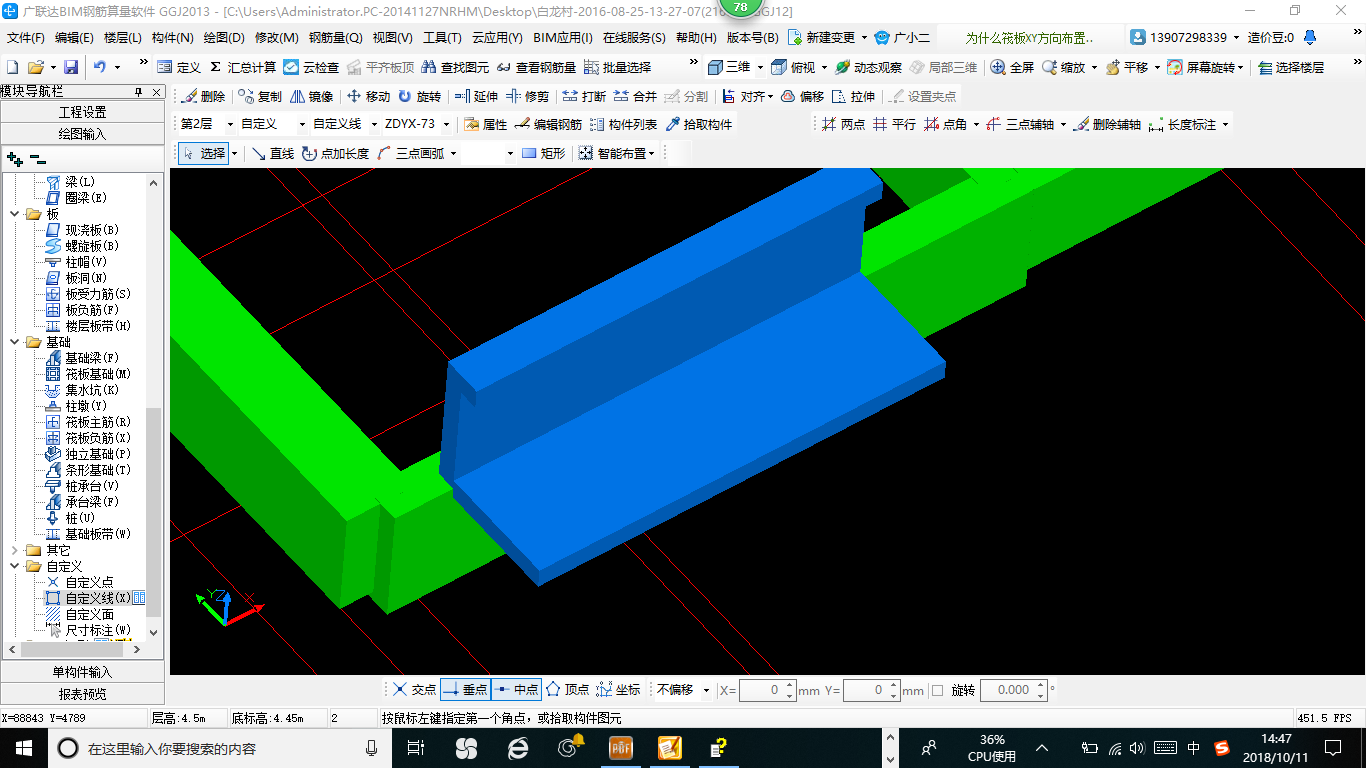Screen dimensions: 1366x768
Task: Click the save file icon
Action: (x=71, y=67)
